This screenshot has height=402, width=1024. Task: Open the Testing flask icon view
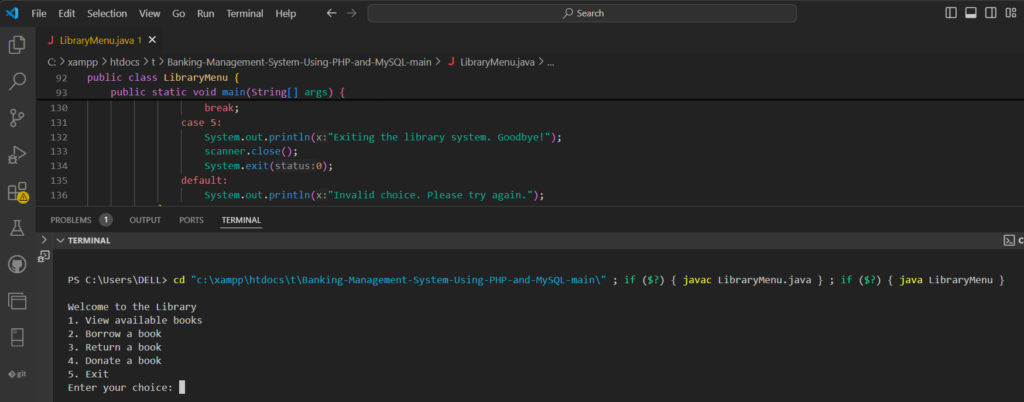pyautogui.click(x=17, y=228)
